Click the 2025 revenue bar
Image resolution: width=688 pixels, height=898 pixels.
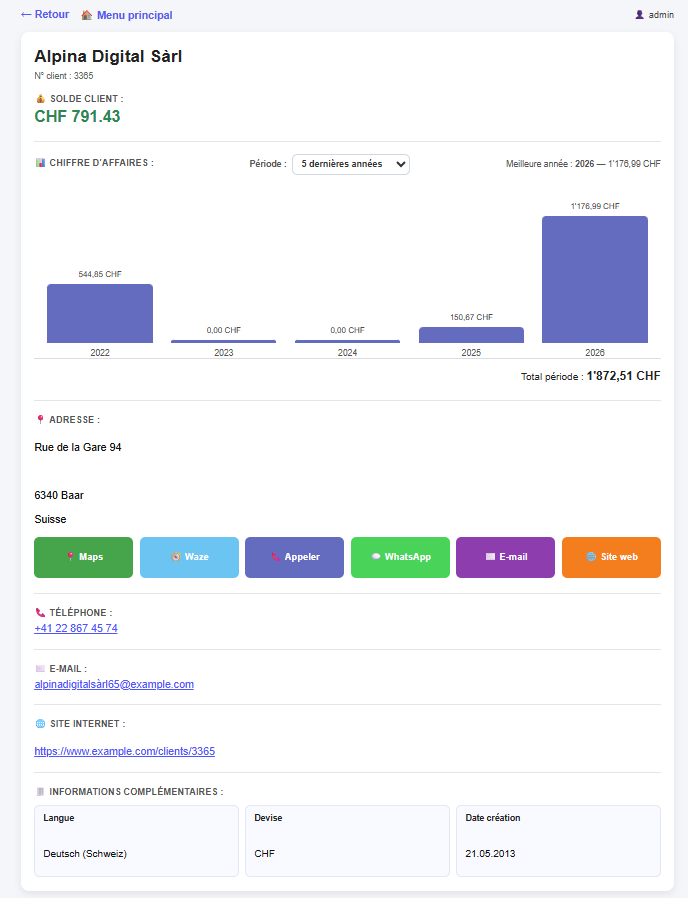[471, 335]
